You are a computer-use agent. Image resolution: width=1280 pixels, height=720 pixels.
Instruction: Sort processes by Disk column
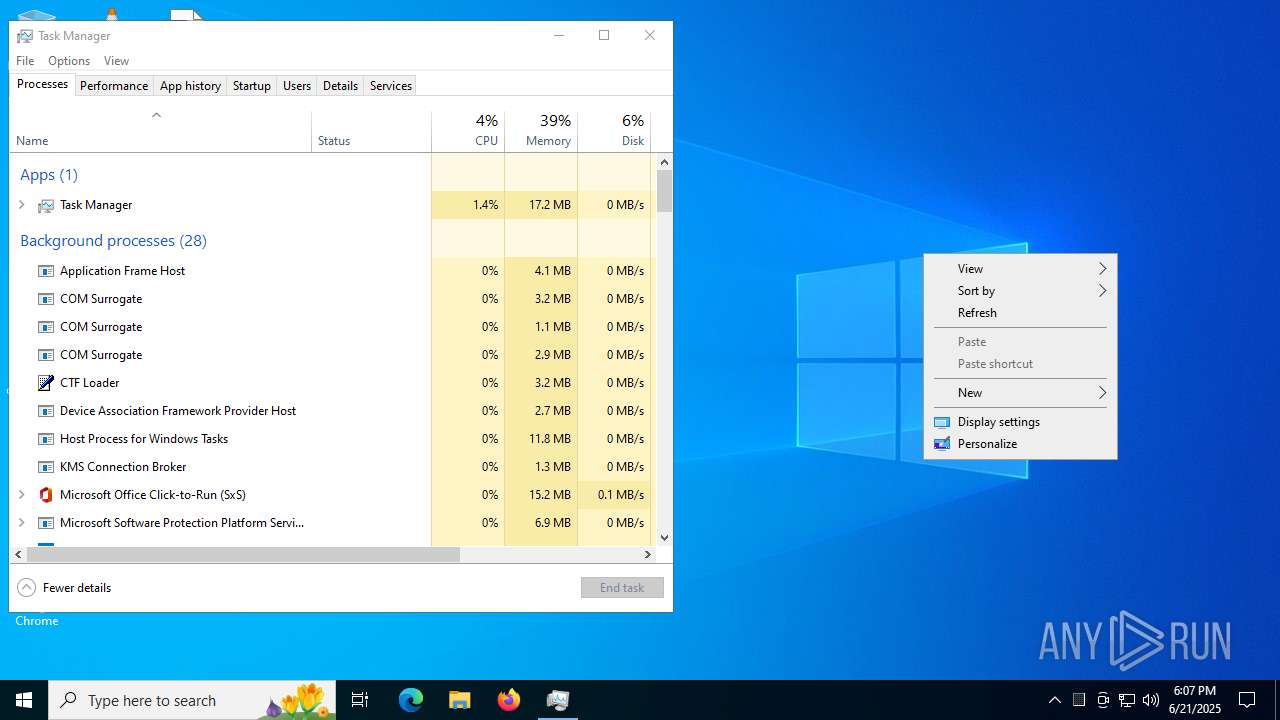pyautogui.click(x=614, y=131)
